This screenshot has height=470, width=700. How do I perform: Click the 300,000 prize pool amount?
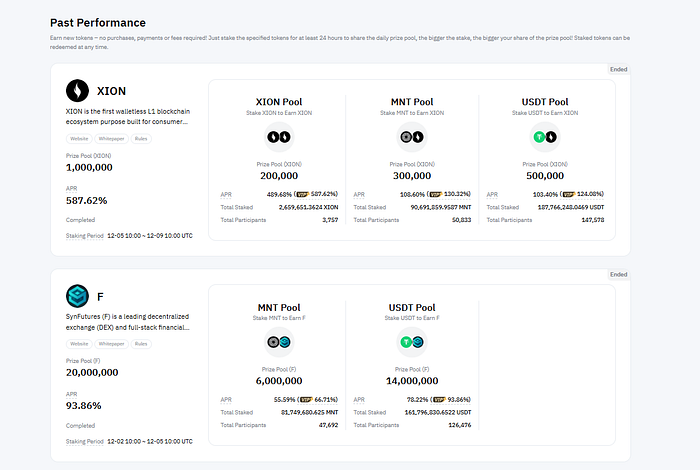(x=412, y=176)
